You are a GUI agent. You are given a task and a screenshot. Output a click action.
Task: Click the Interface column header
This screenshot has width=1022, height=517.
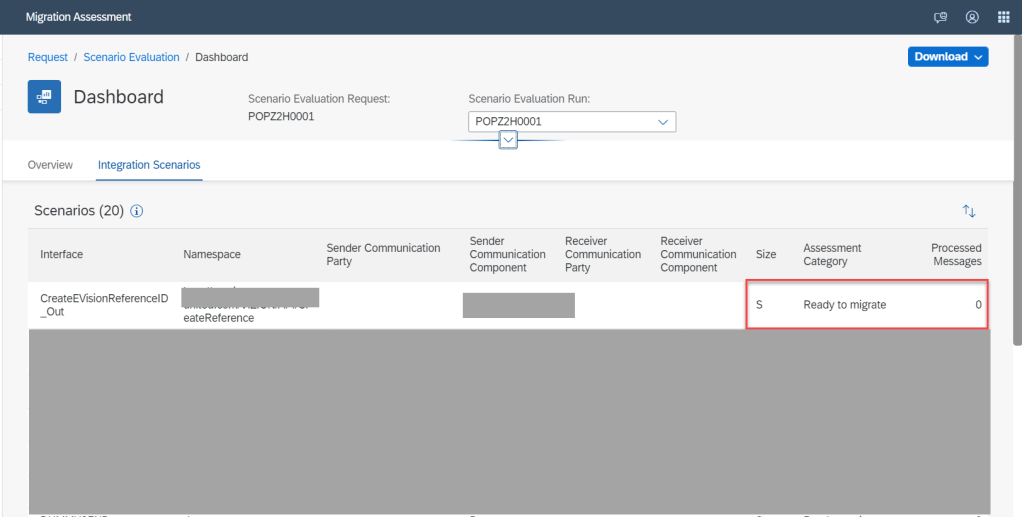[x=62, y=255]
